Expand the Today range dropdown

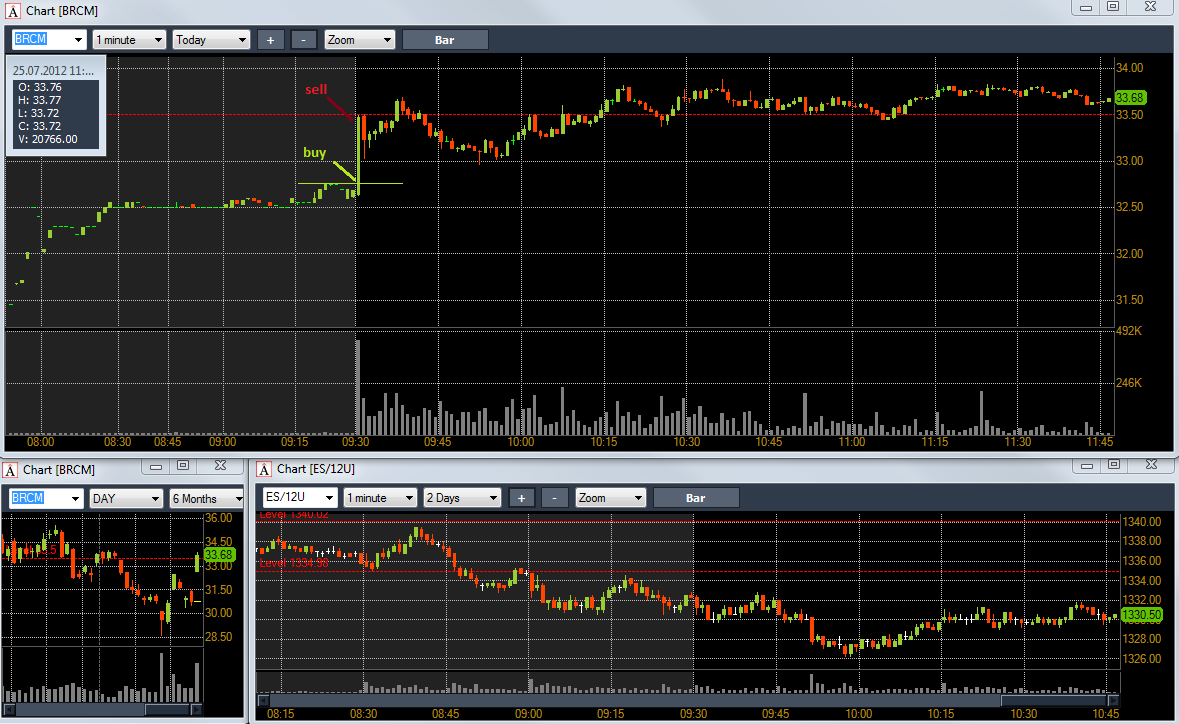211,40
